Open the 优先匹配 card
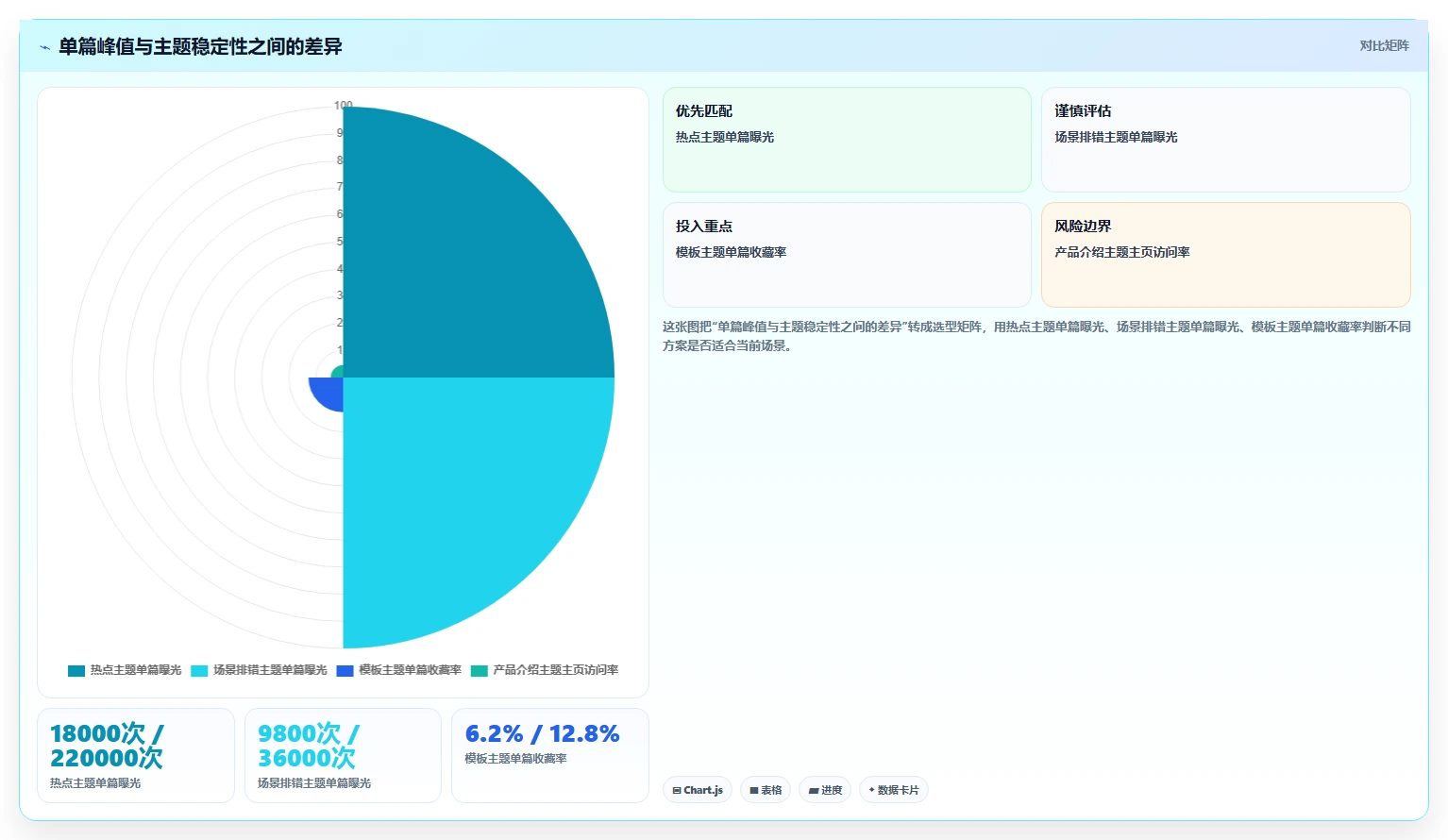Image resolution: width=1448 pixels, height=840 pixels. click(x=847, y=140)
